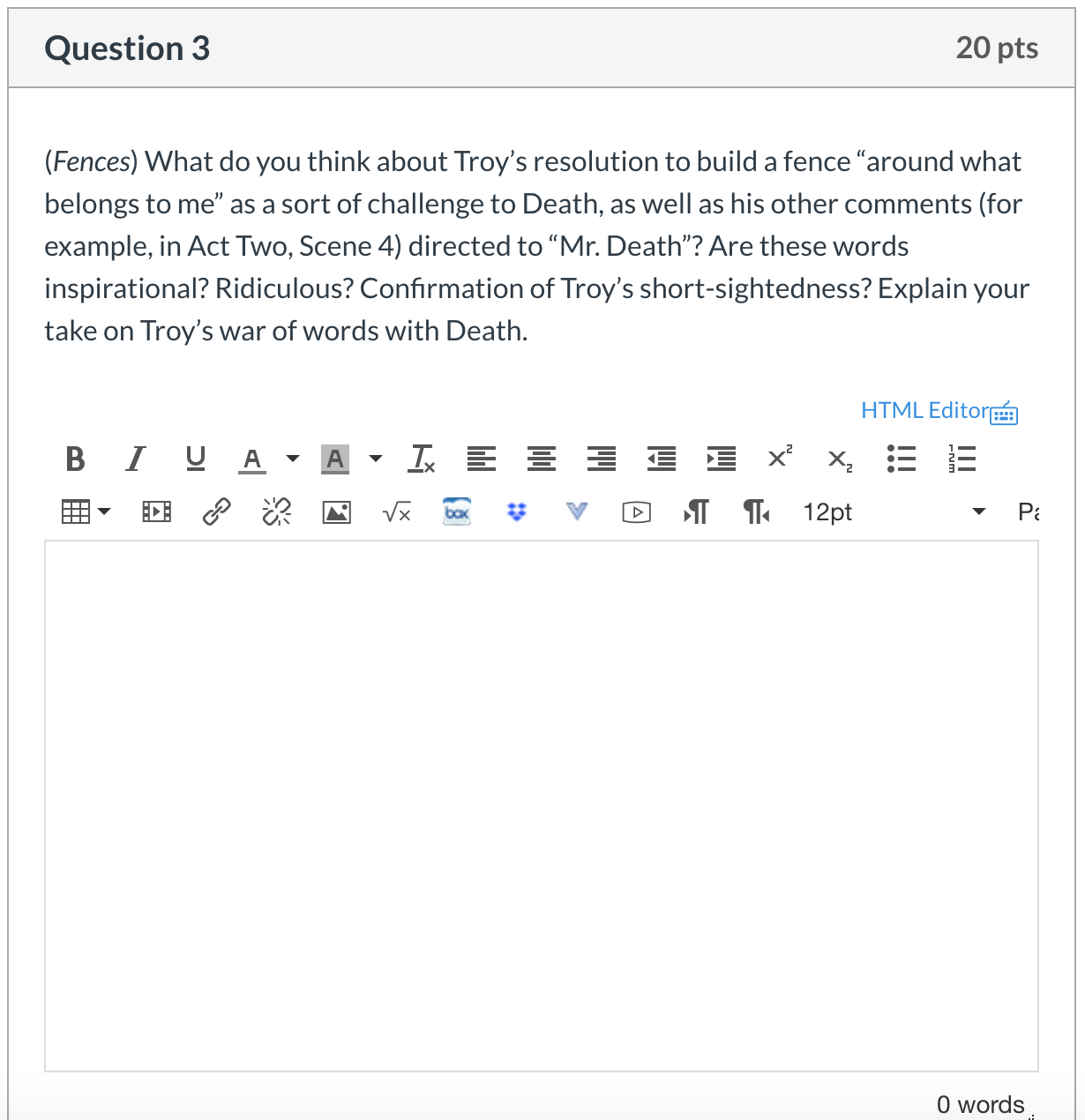The height and width of the screenshot is (1120, 1085).
Task: Open the math equation editor
Action: point(396,512)
